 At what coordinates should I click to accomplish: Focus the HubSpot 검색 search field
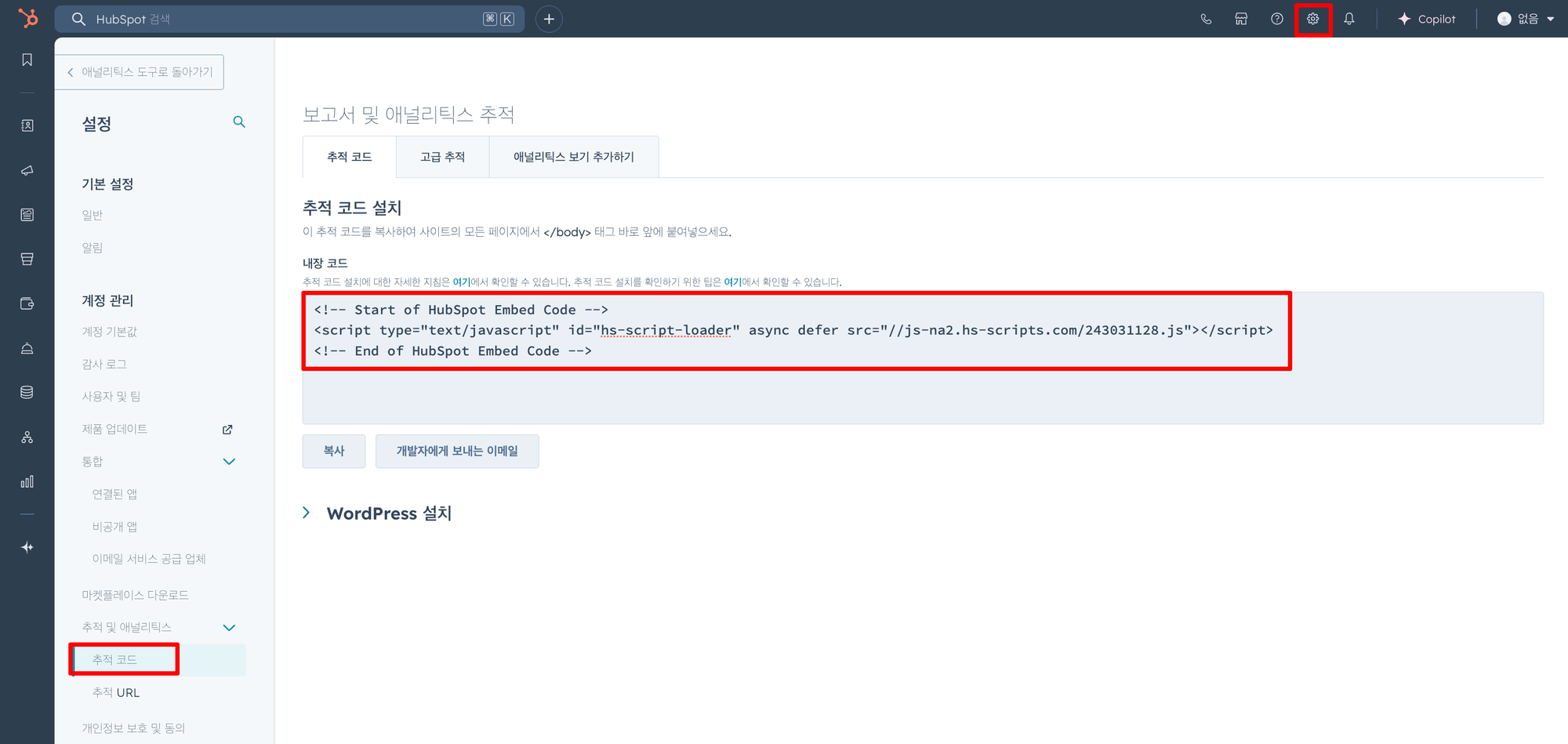pyautogui.click(x=289, y=19)
